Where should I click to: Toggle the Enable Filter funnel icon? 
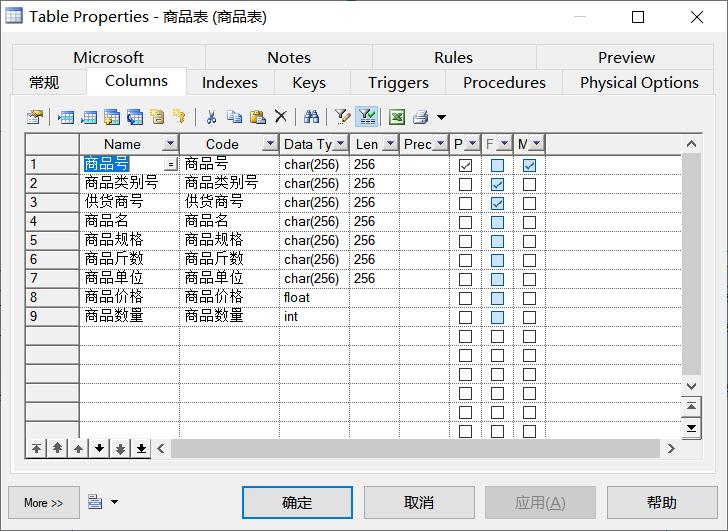[x=367, y=117]
